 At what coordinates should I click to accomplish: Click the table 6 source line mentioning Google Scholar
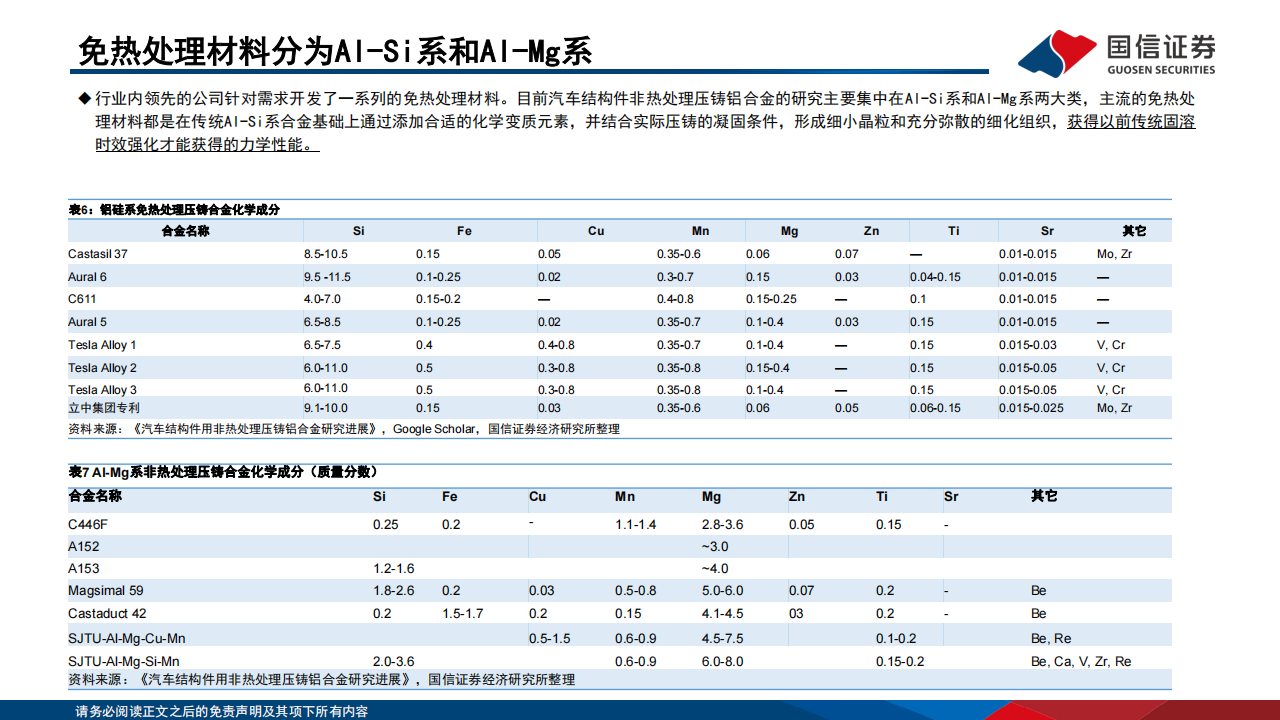click(x=344, y=429)
